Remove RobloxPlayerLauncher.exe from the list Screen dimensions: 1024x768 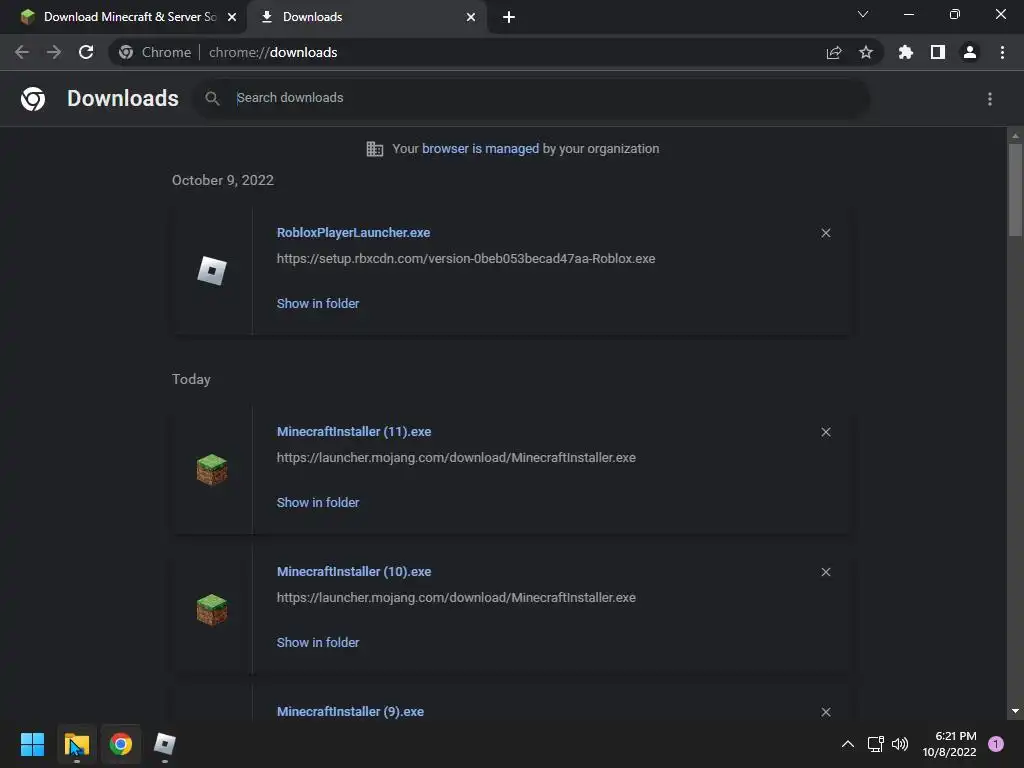(826, 233)
